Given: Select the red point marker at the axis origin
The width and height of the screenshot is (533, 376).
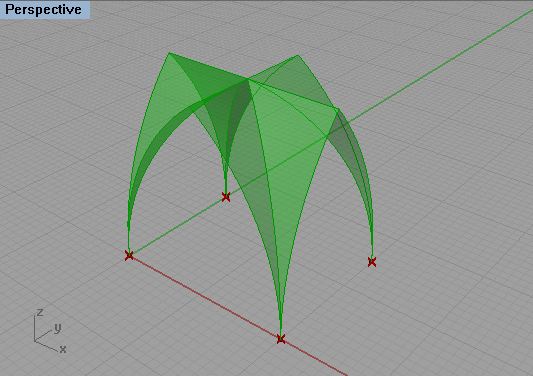Looking at the screenshot, I should [x=129, y=255].
